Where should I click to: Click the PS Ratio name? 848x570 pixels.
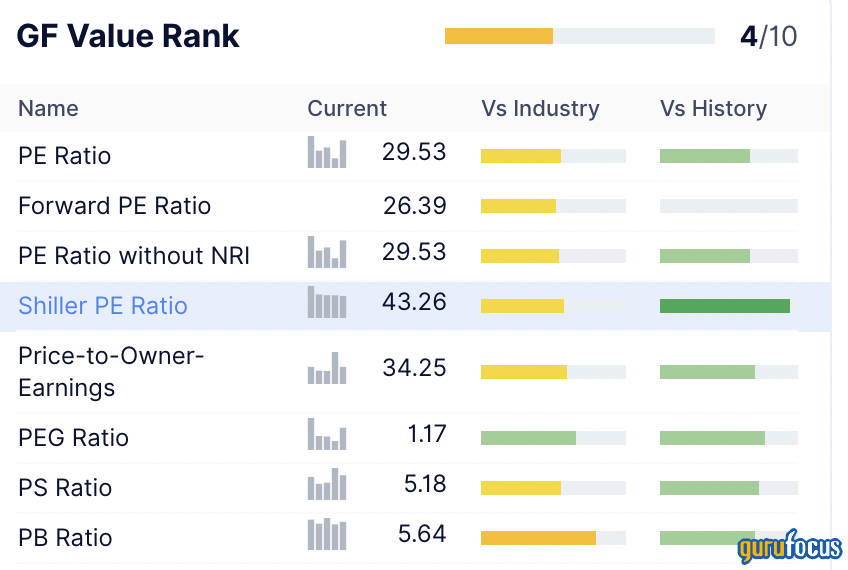pos(65,488)
